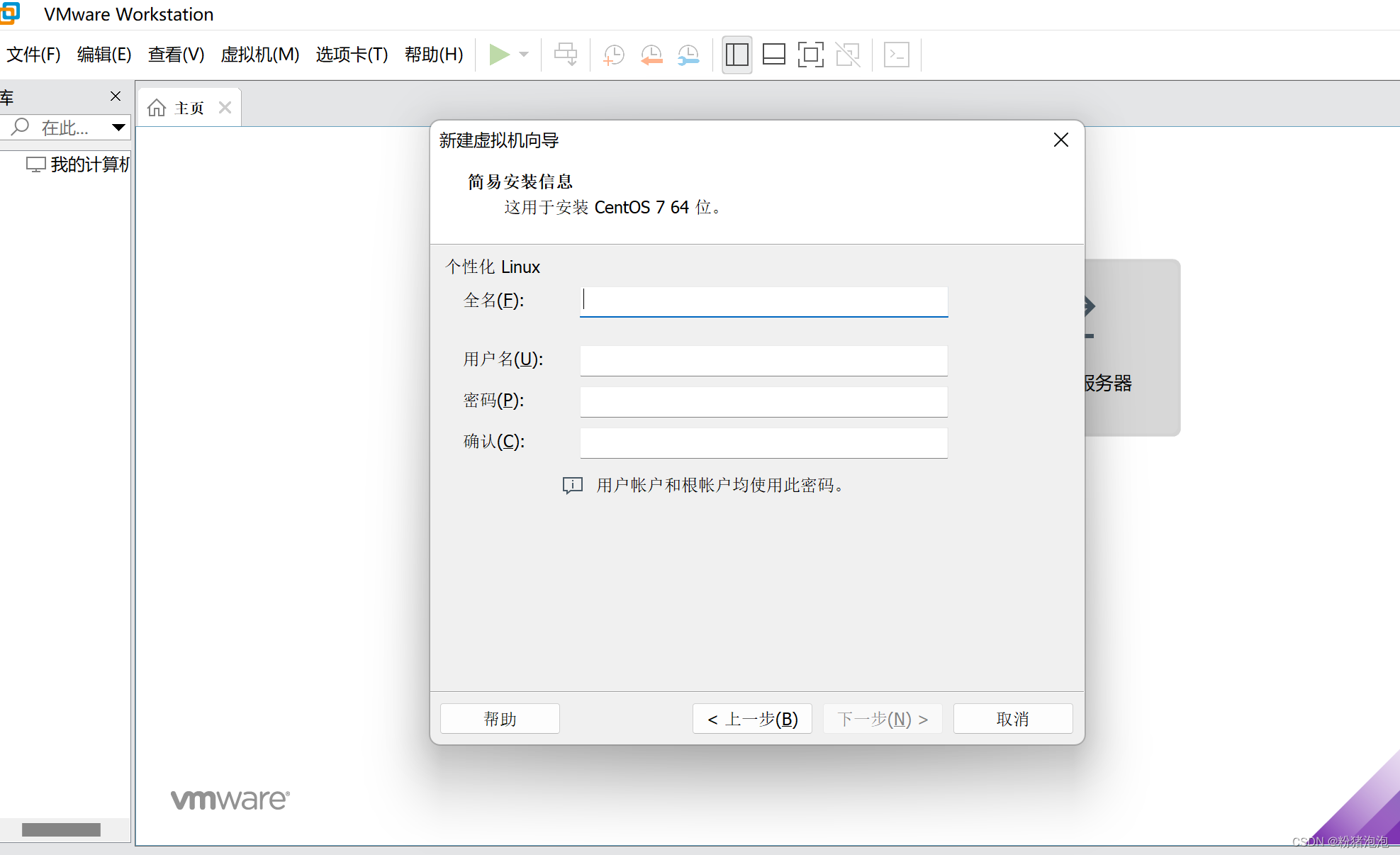The image size is (1400, 855).
Task: Click the 全名(F) input field
Action: click(763, 301)
